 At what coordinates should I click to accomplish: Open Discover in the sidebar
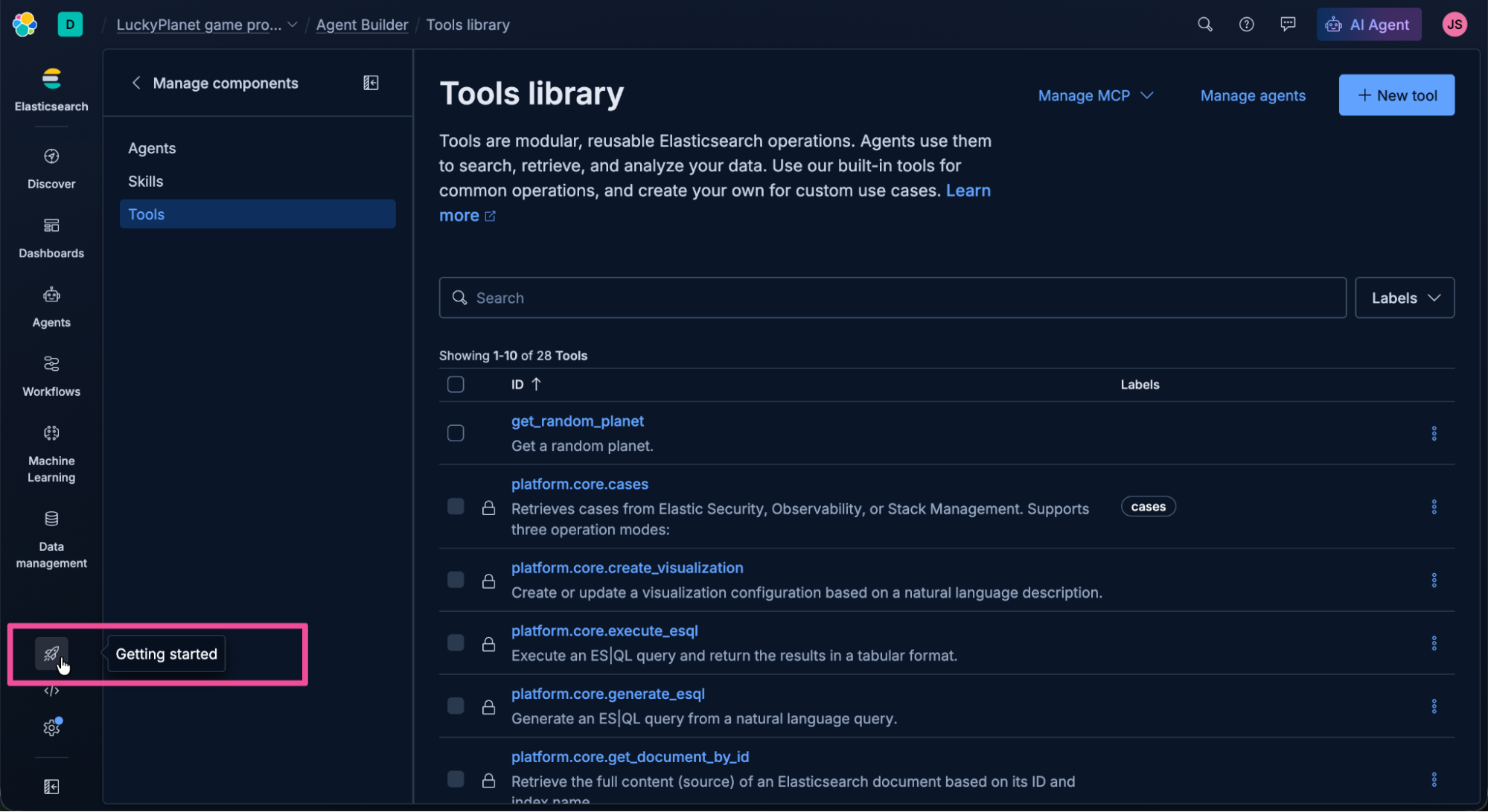[51, 169]
